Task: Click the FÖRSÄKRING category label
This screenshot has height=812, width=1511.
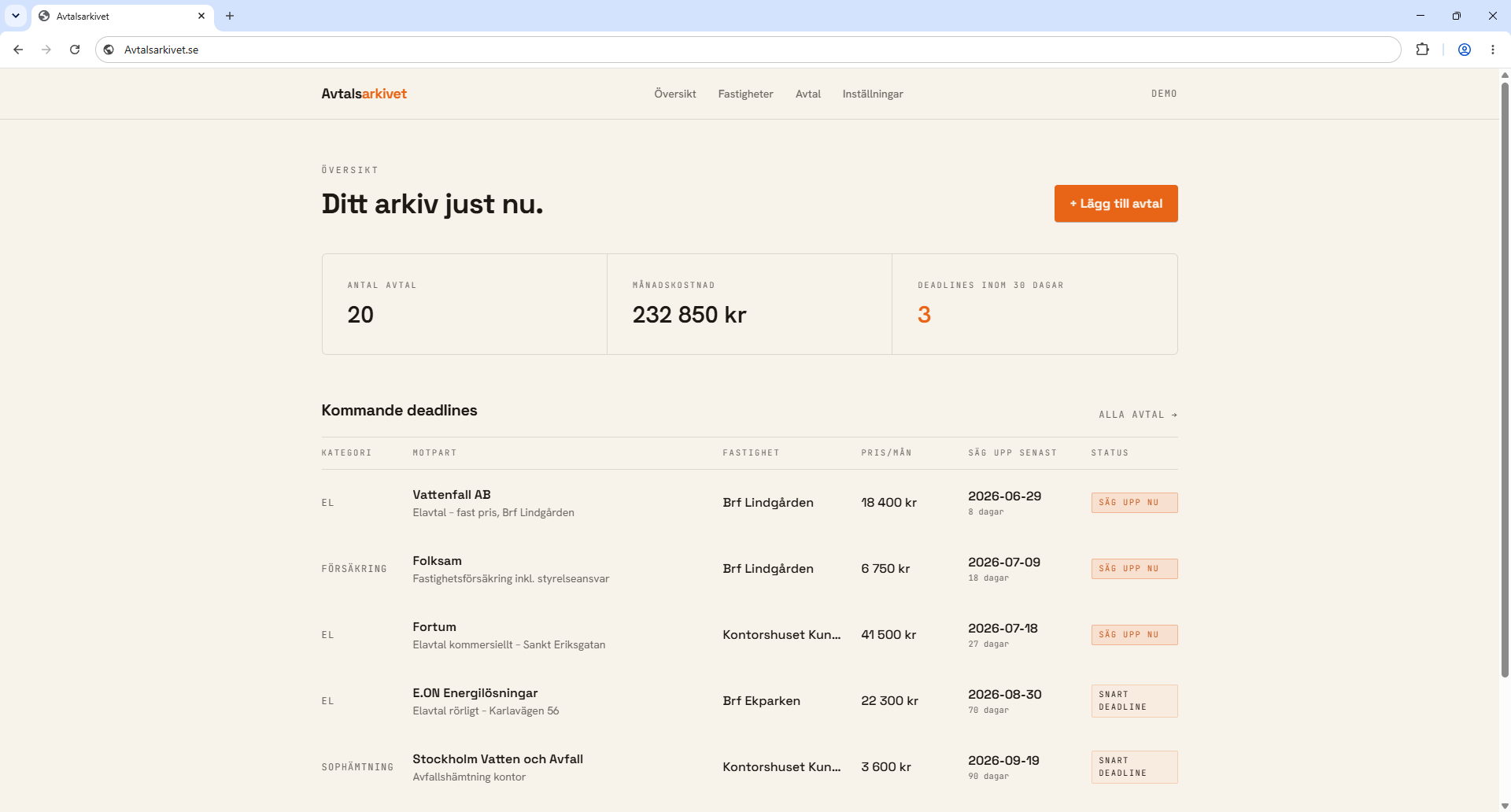Action: 354,569
